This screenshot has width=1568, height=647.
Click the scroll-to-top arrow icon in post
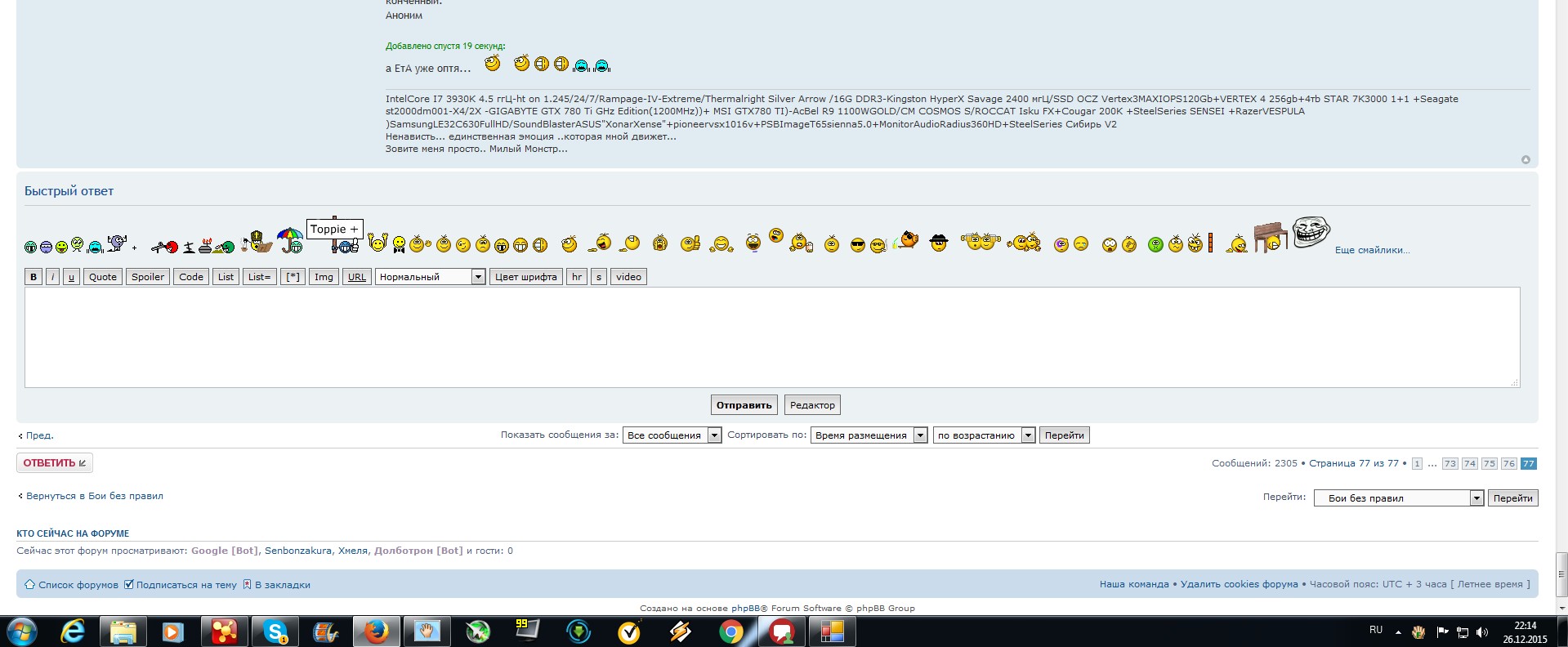[1526, 160]
